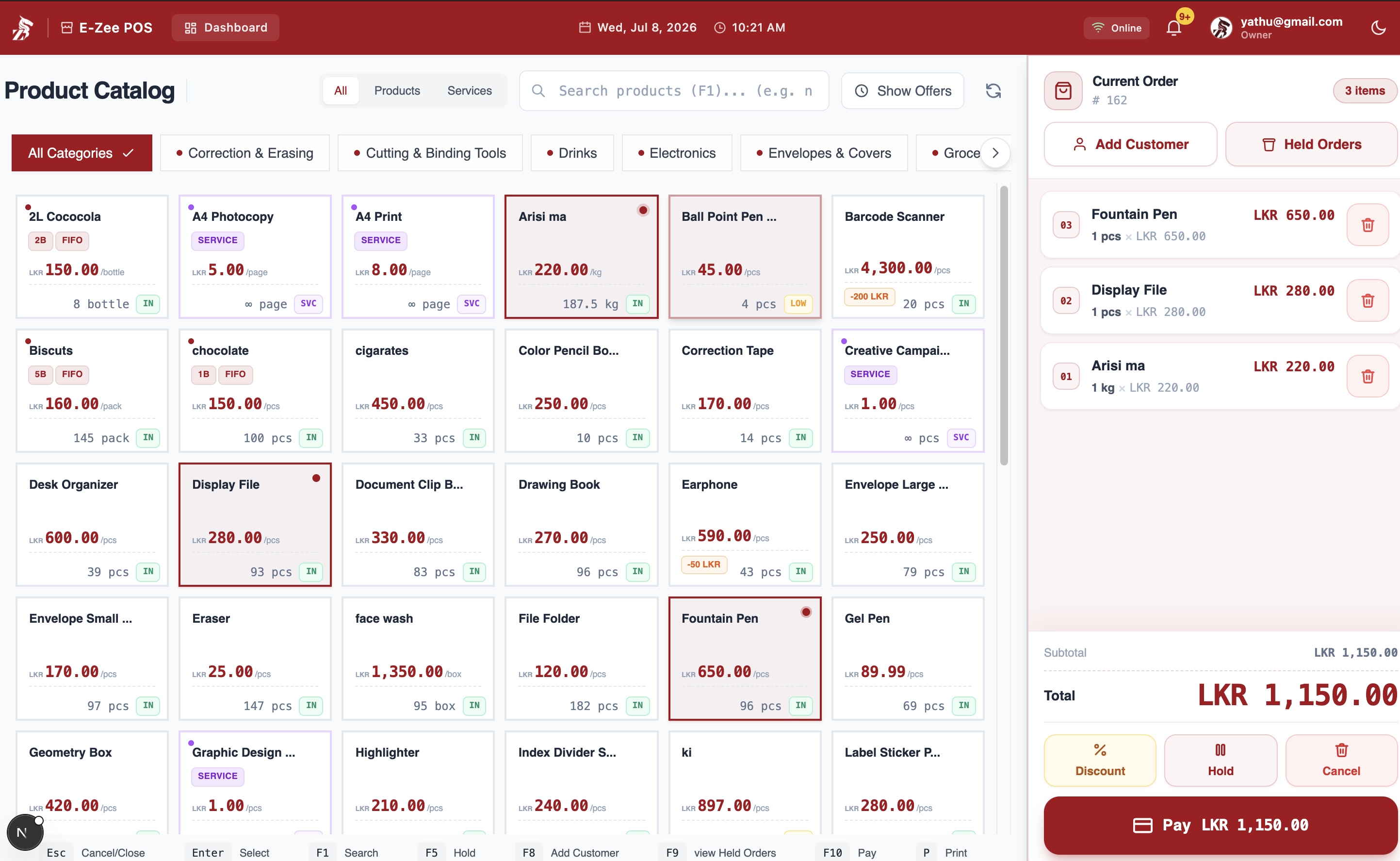Add Gel Pen product card
This screenshot has width=1400, height=861.
point(908,658)
